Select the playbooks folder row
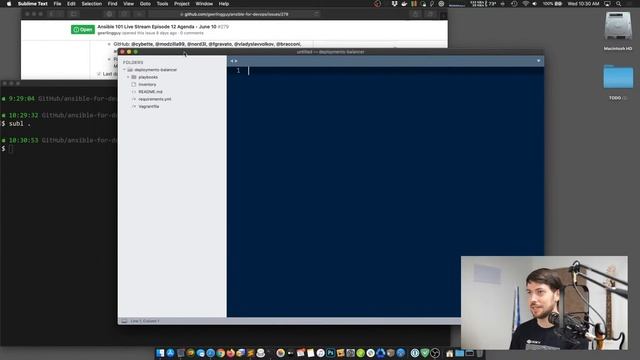This screenshot has width=640, height=360. (x=172, y=77)
